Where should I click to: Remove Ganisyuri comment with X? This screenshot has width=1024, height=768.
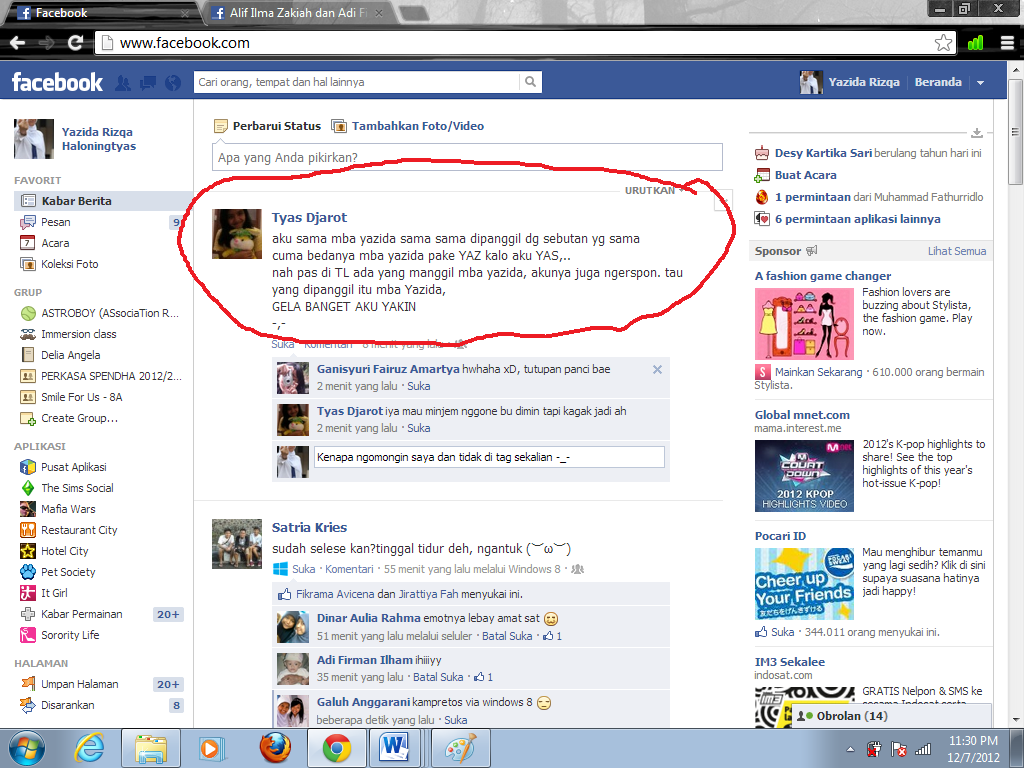[657, 370]
